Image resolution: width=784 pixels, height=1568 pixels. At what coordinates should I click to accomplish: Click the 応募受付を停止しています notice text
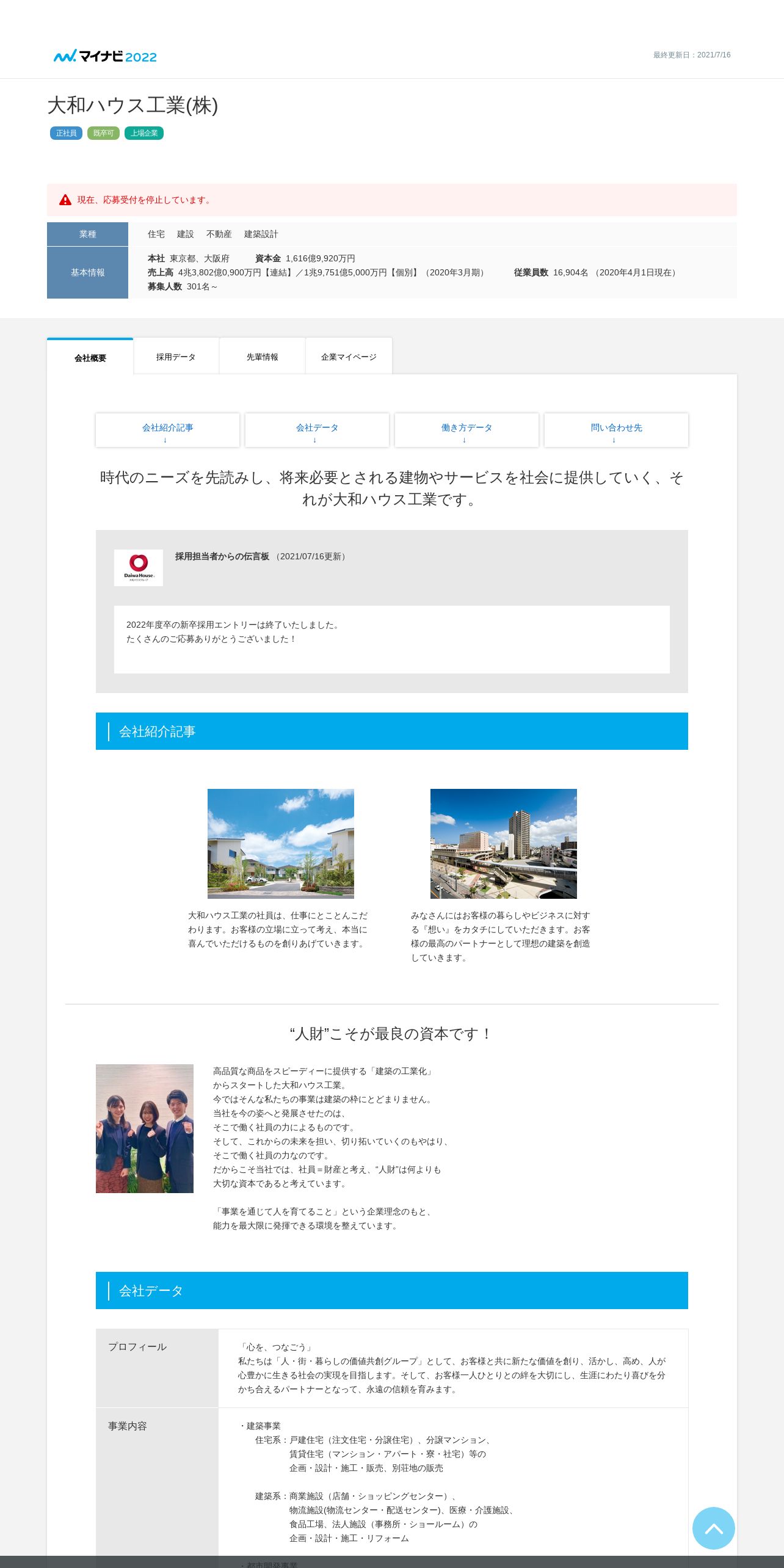click(145, 200)
